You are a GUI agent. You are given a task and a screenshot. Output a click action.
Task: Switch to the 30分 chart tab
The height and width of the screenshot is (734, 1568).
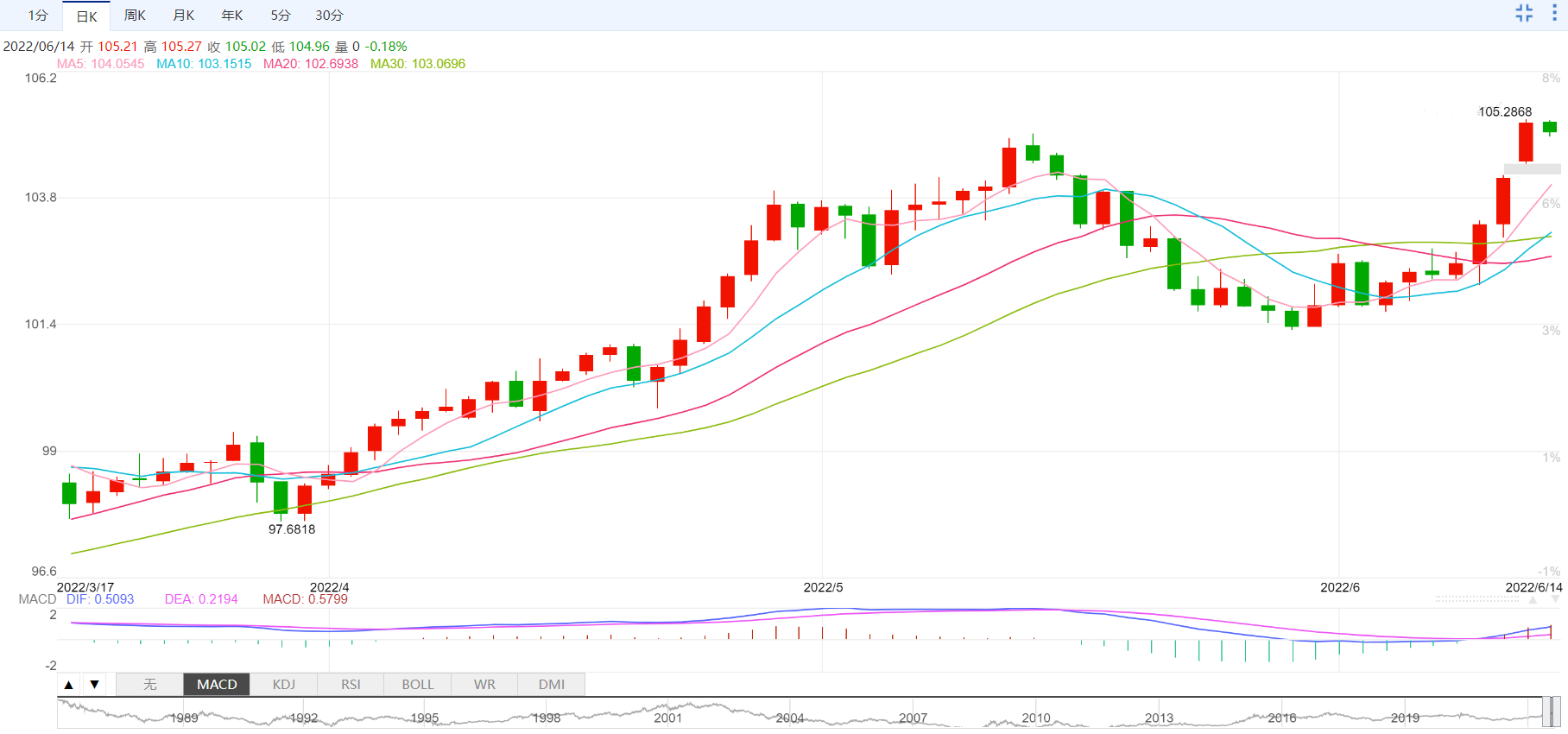pyautogui.click(x=329, y=16)
